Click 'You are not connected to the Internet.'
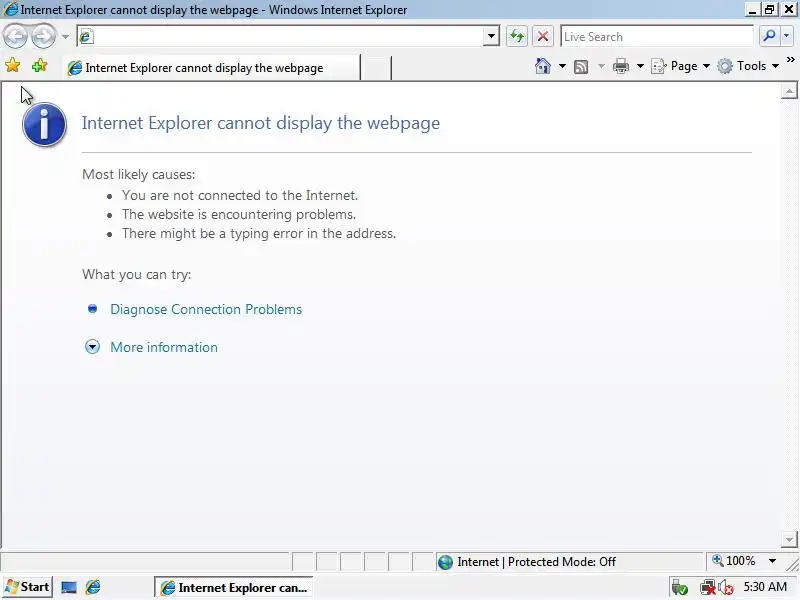The height and width of the screenshot is (600, 800). (240, 195)
